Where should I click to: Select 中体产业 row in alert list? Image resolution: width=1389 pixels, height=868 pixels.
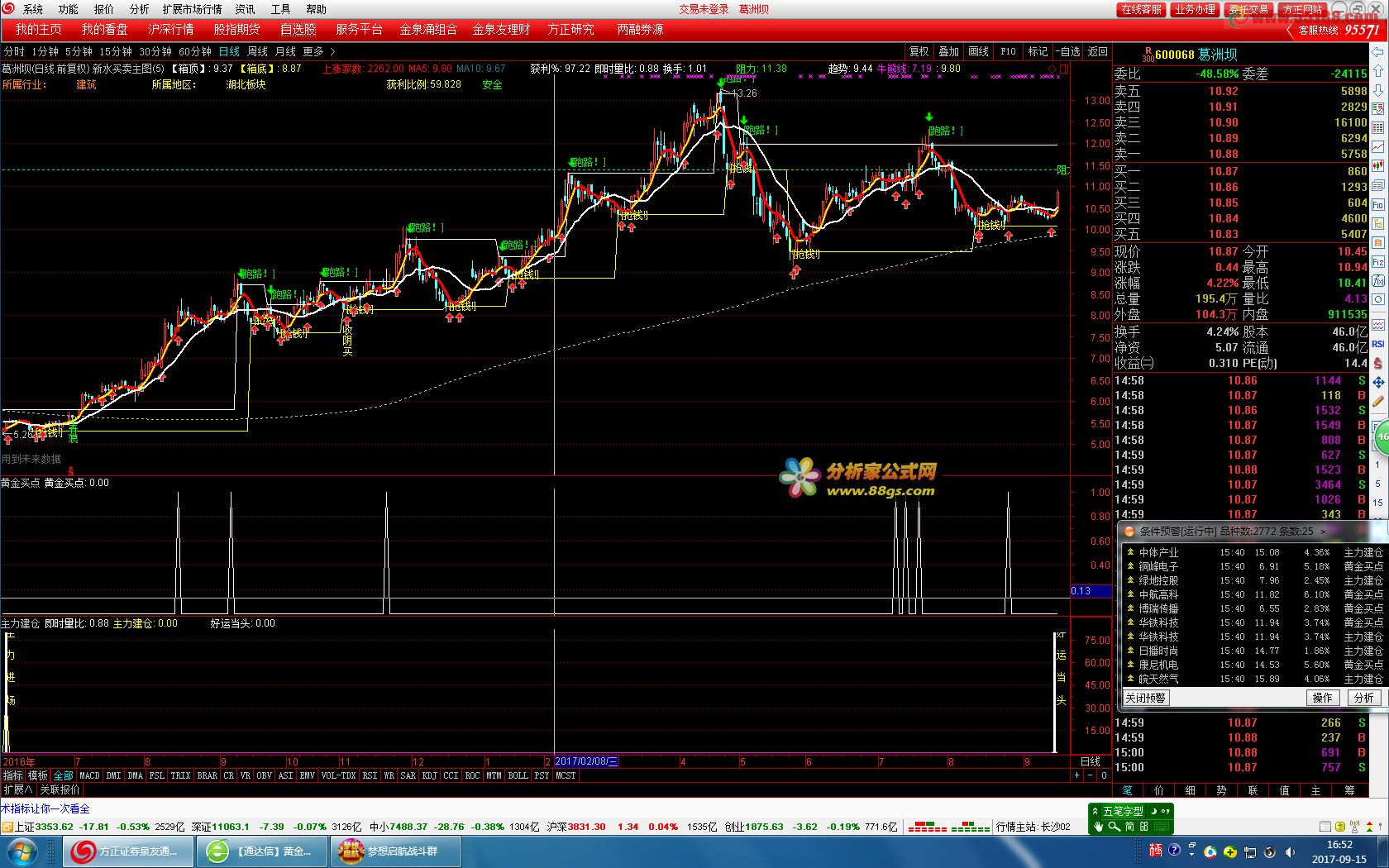point(1253,552)
